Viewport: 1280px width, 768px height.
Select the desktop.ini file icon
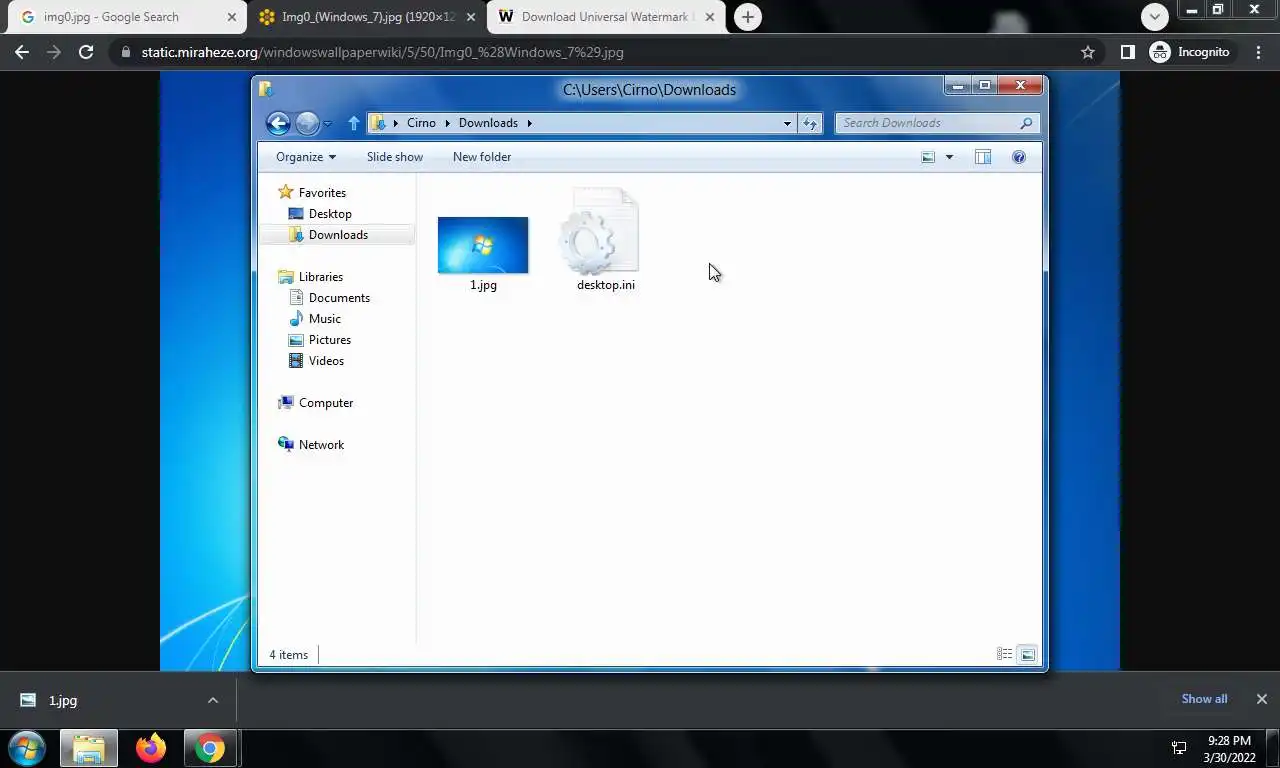click(x=600, y=231)
